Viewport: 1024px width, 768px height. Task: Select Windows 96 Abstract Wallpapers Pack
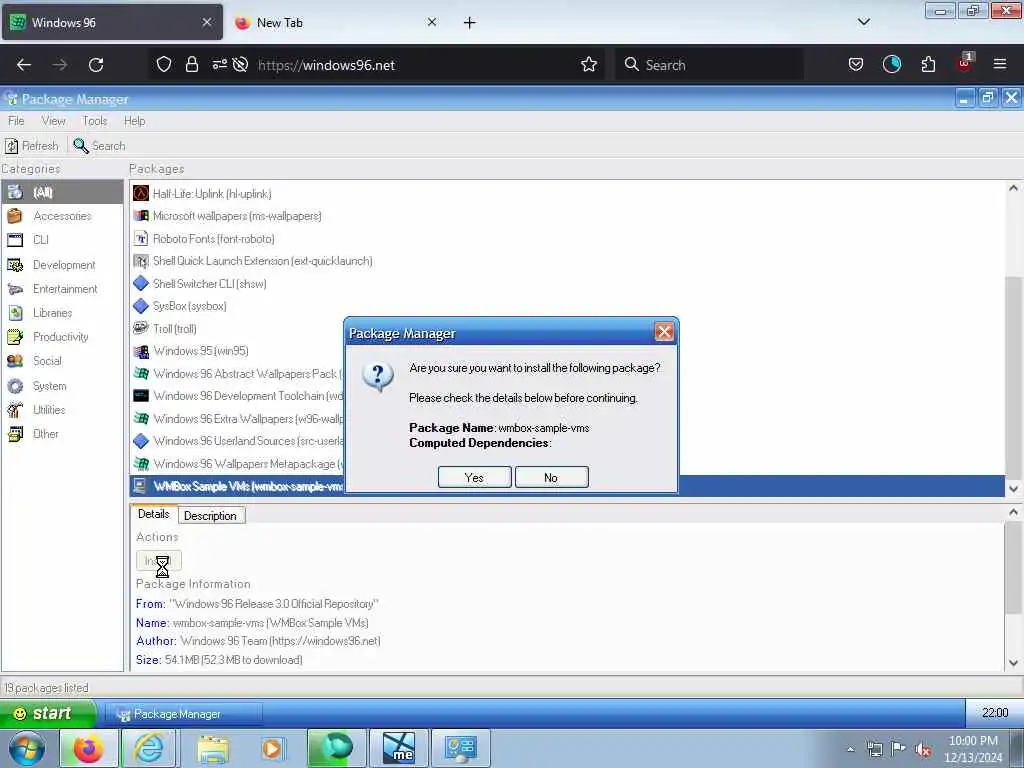238,374
